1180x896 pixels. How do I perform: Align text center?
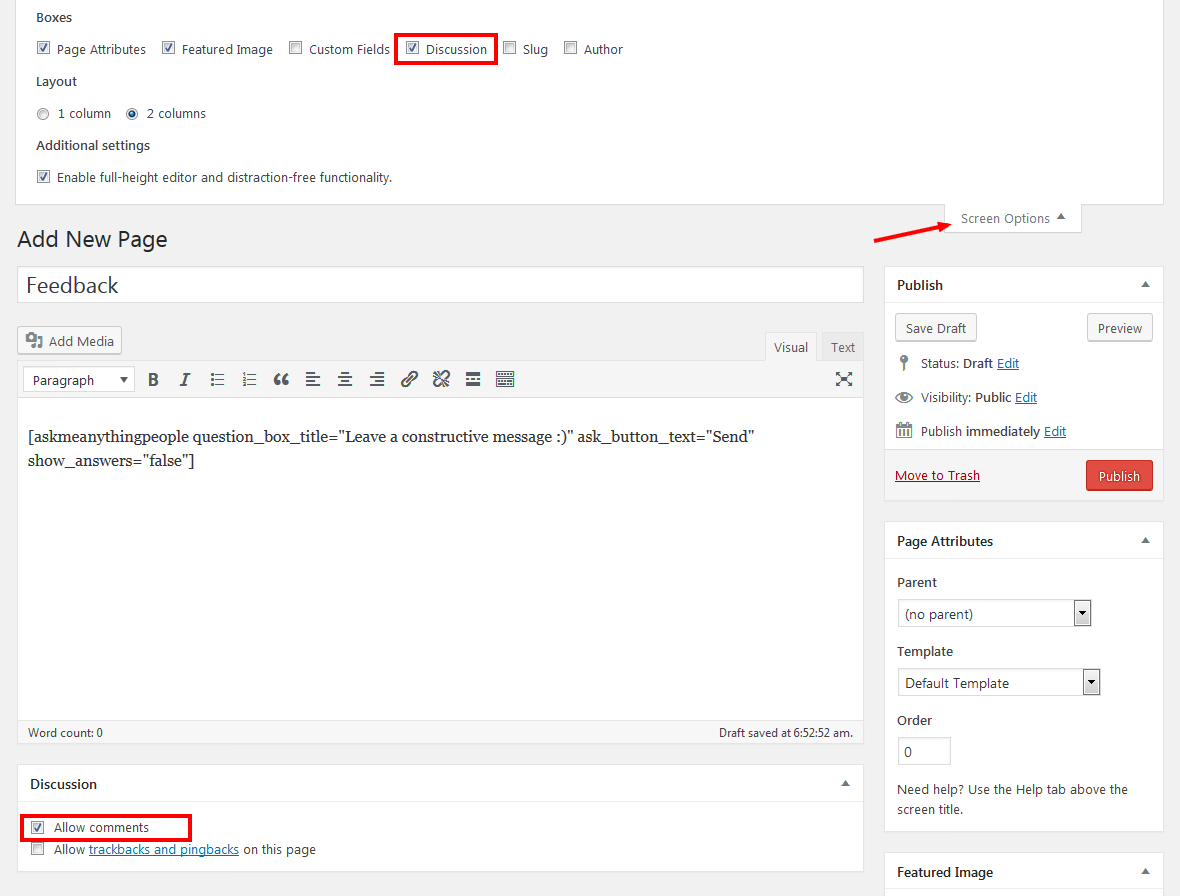[x=345, y=380]
